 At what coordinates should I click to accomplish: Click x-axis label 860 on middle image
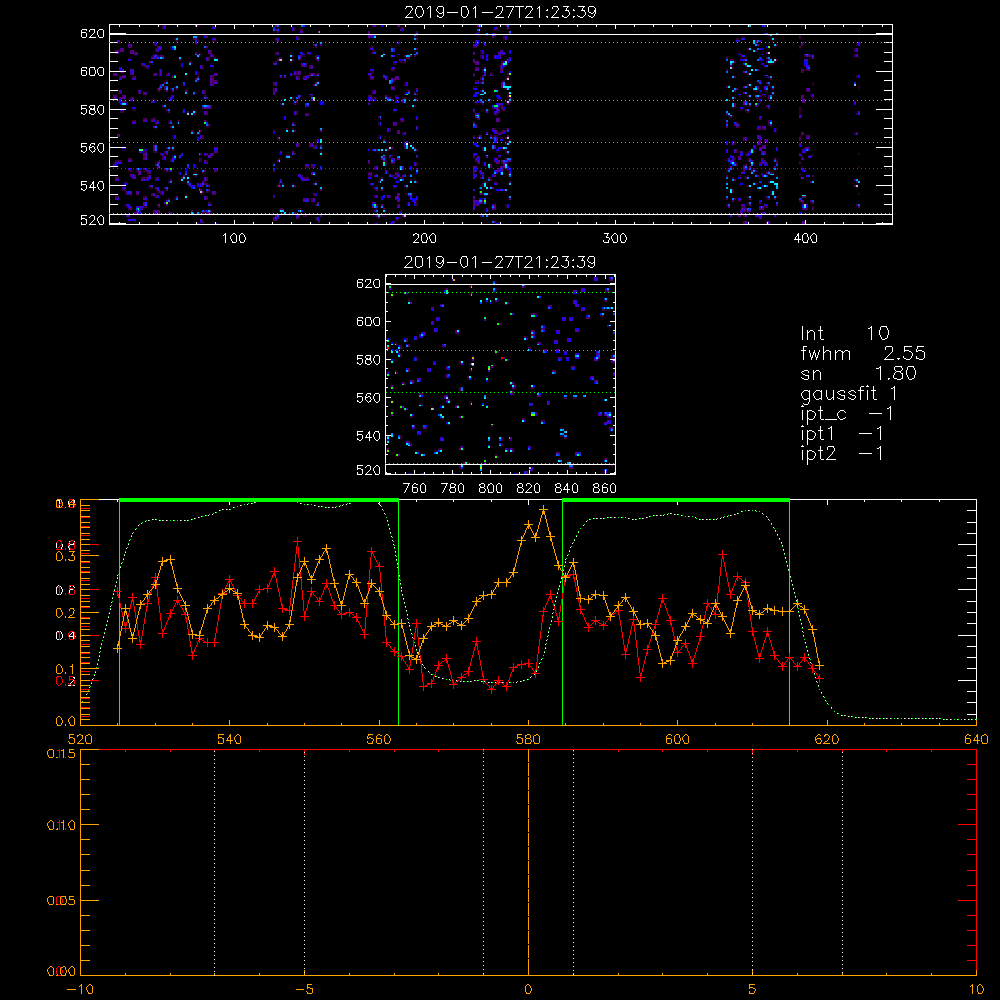click(605, 489)
